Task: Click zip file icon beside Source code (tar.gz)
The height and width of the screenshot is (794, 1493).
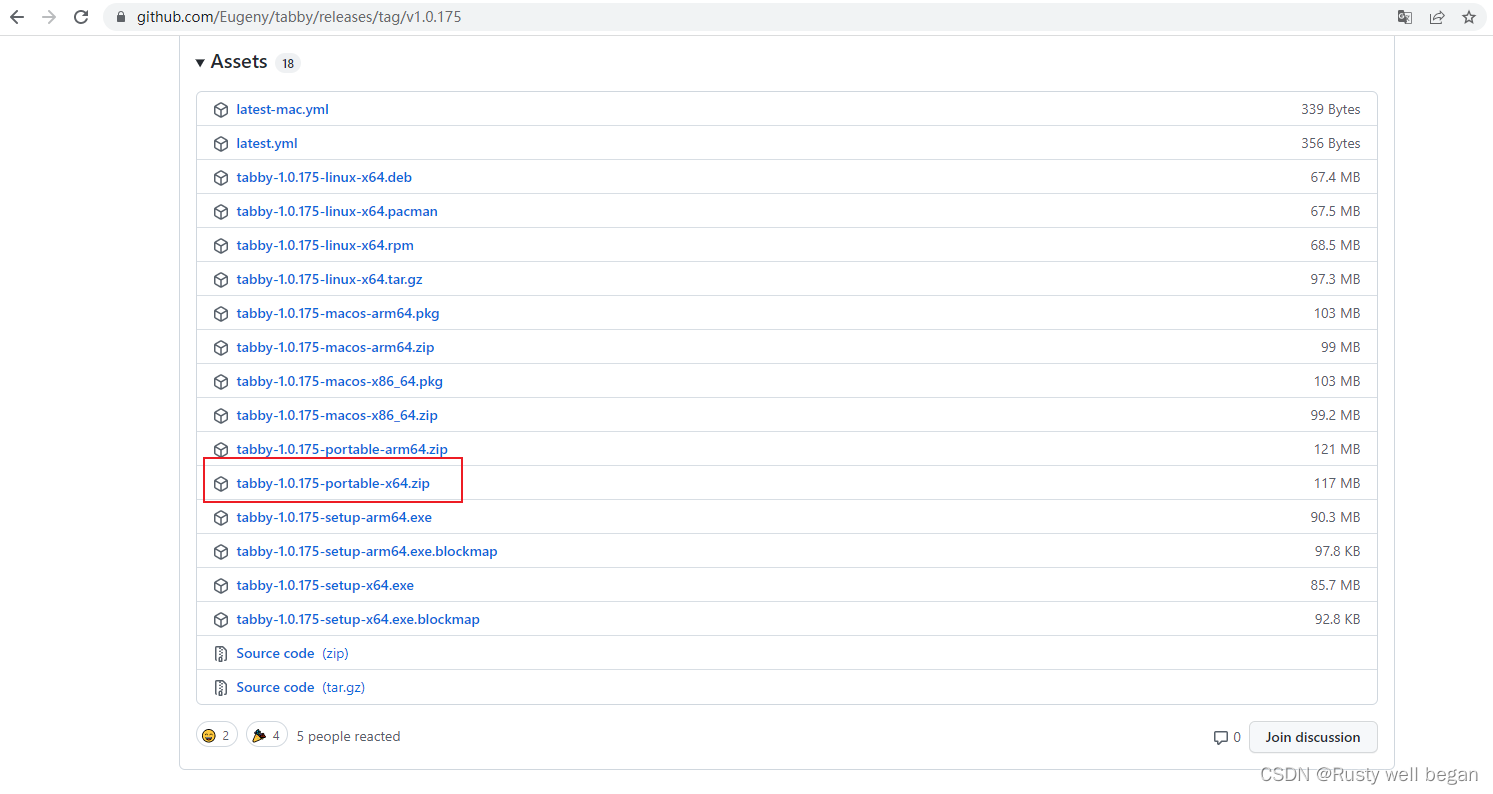Action: pyautogui.click(x=221, y=687)
